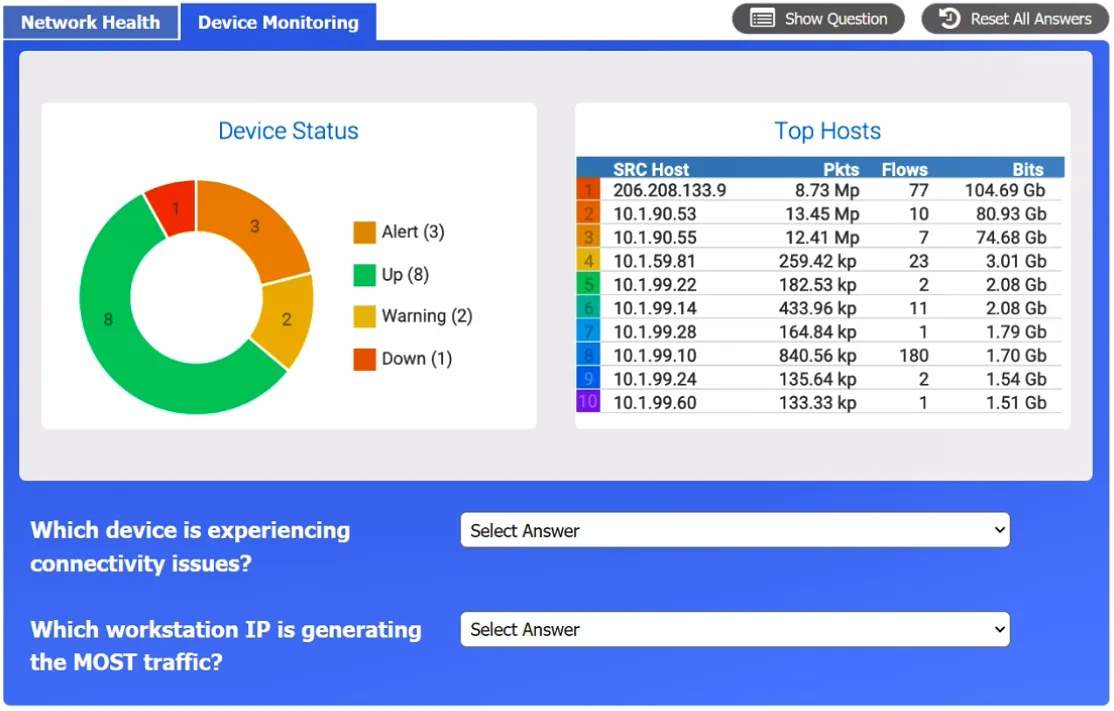The image size is (1114, 711).
Task: Select host 10.1.99.60 in the table
Action: coord(655,402)
